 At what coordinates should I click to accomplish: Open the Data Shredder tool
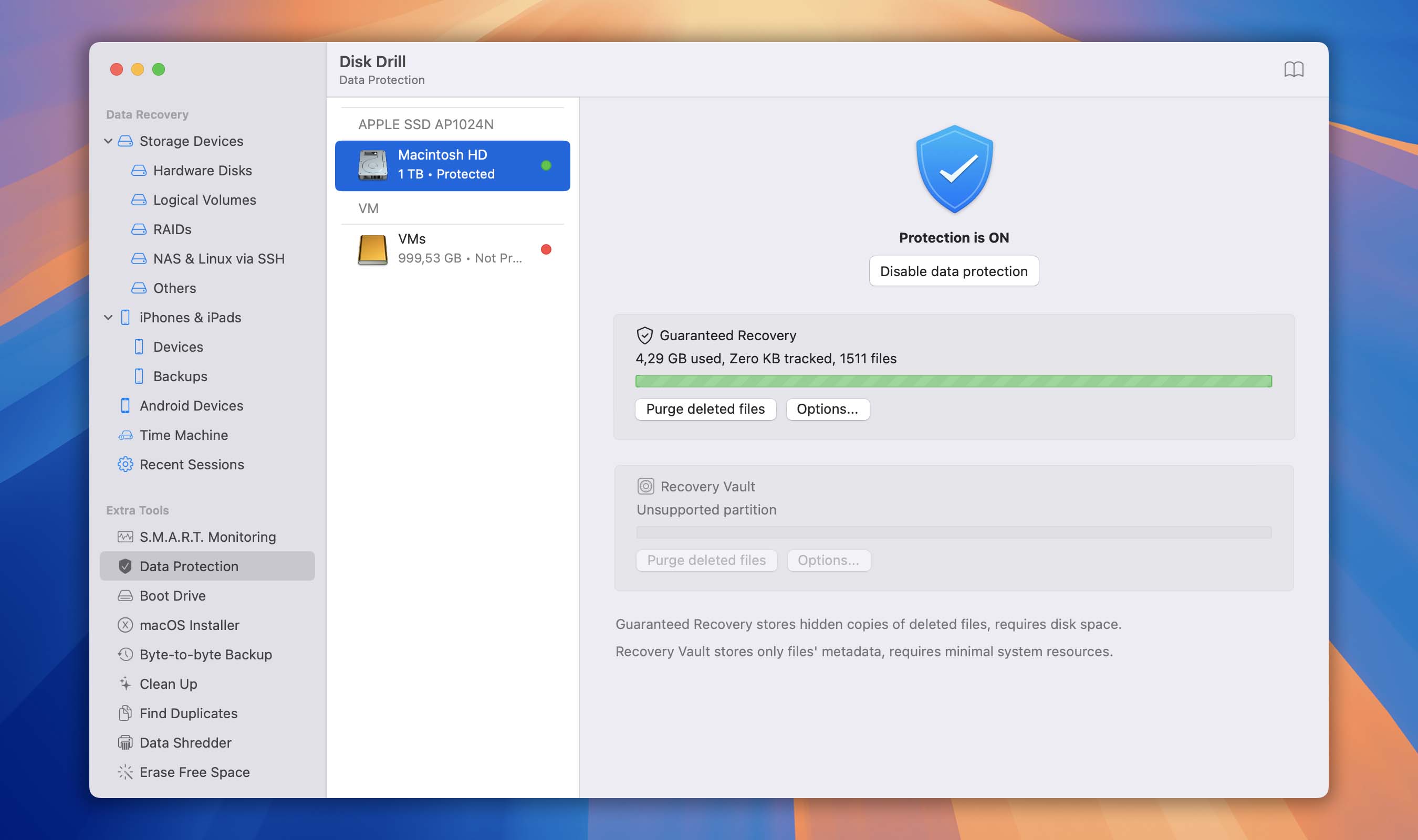pos(185,743)
